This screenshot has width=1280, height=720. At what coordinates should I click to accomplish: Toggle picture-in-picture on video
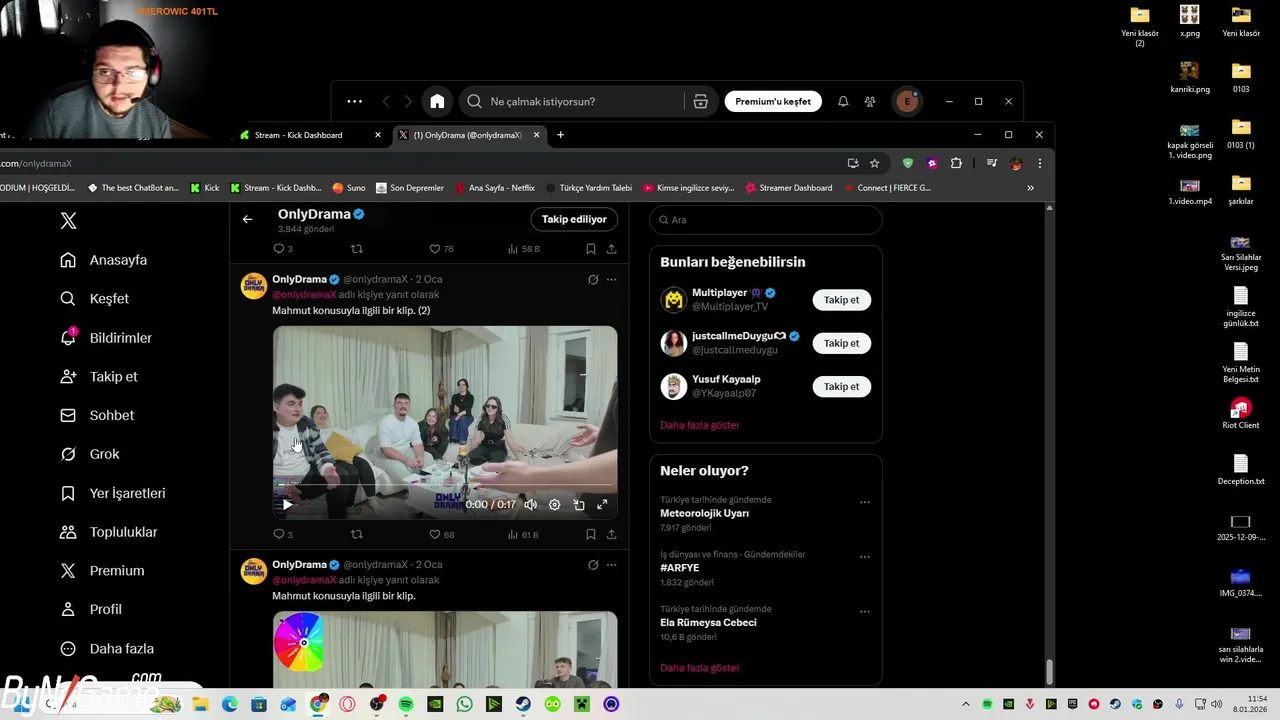coord(578,505)
